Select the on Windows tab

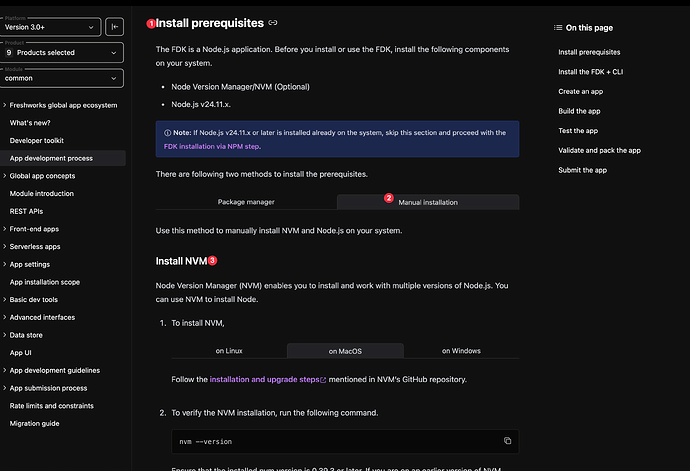coord(460,351)
